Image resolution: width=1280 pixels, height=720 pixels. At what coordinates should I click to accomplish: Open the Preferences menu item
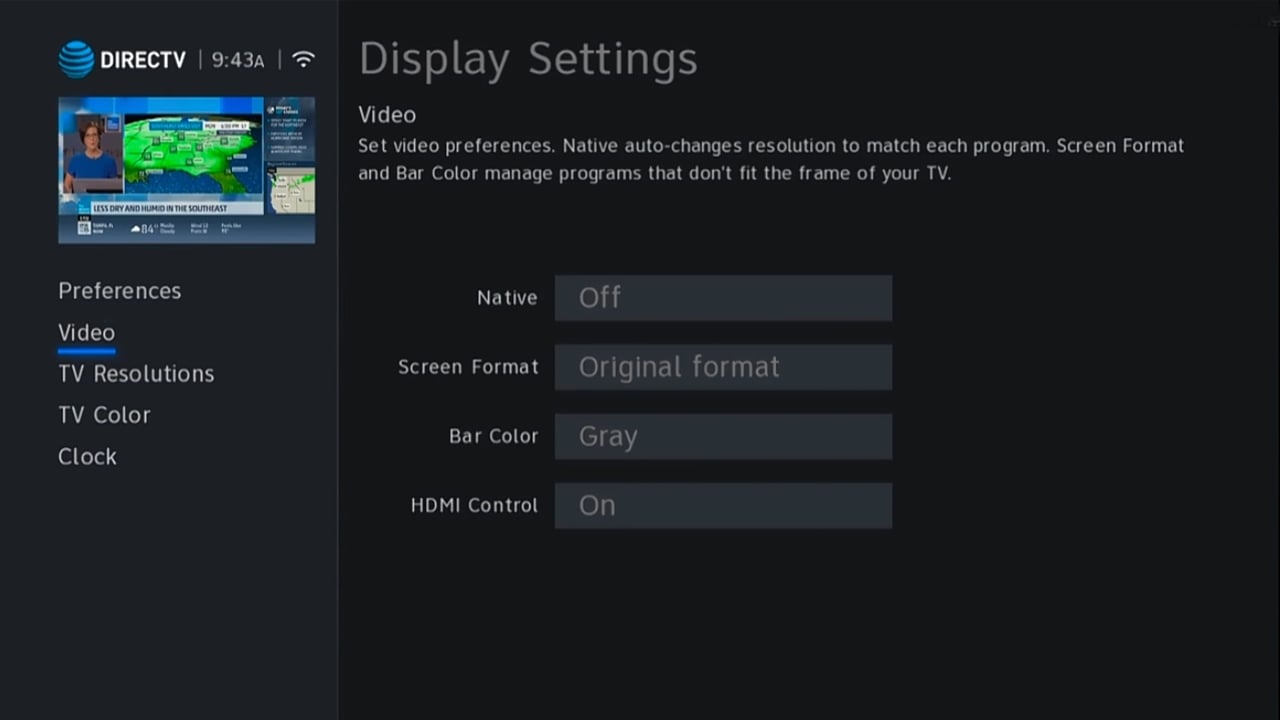point(119,291)
